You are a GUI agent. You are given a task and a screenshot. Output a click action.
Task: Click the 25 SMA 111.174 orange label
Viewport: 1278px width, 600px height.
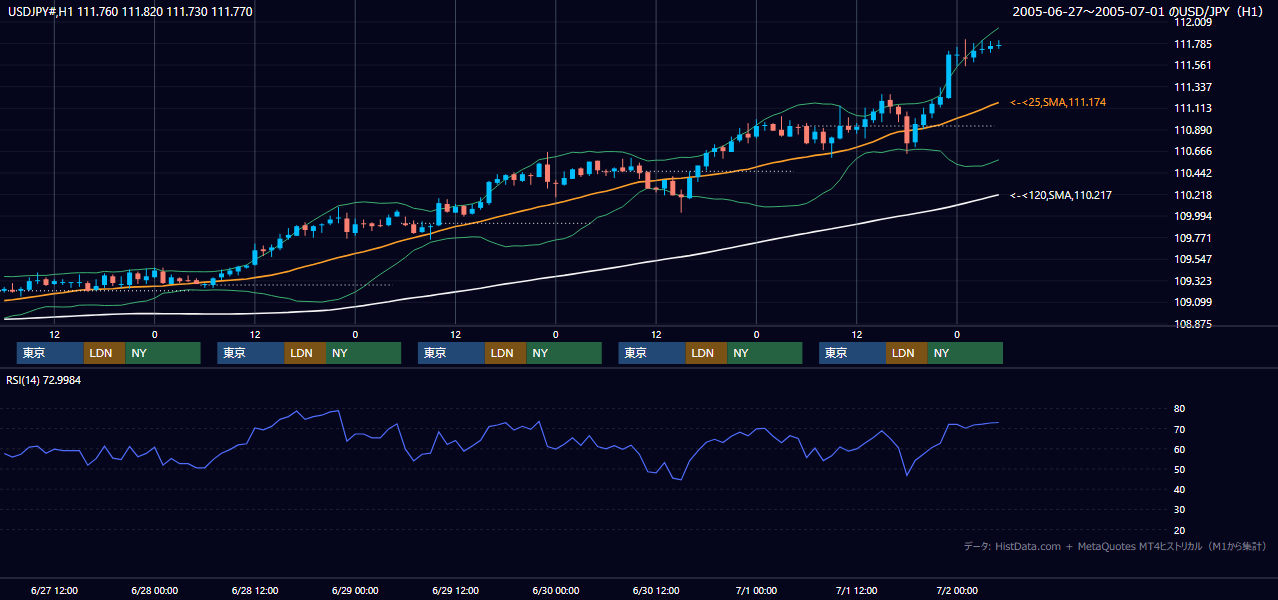[x=1058, y=102]
